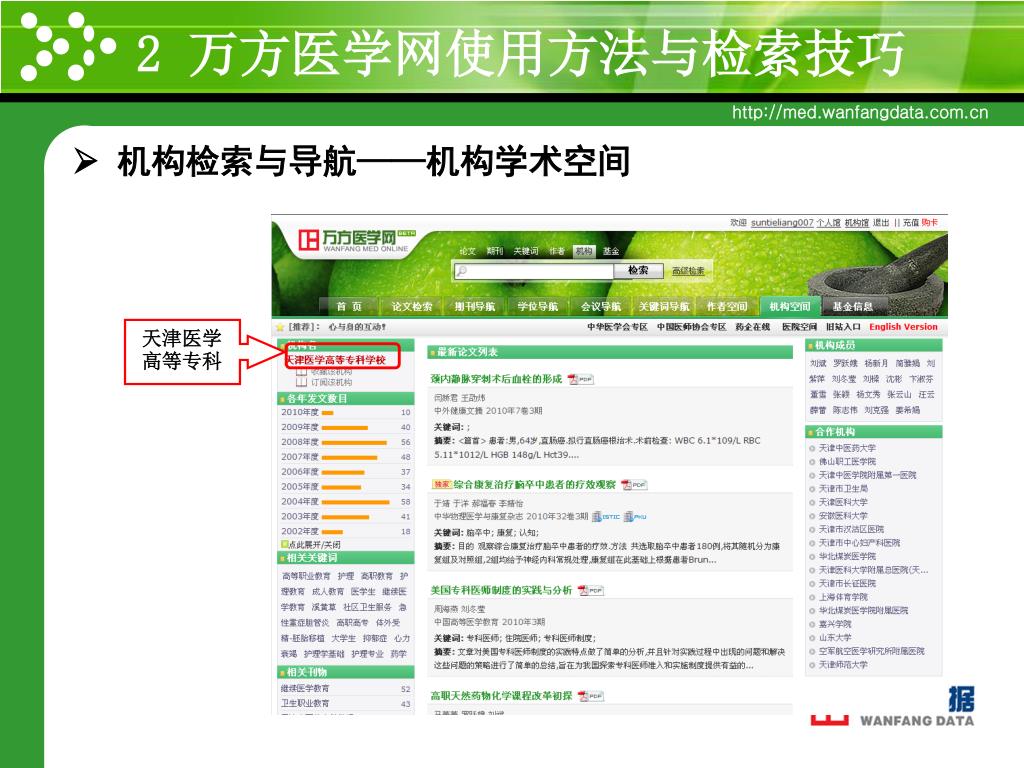The image size is (1024, 768).
Task: Click keyword 高等职业教育
Action: tap(306, 576)
